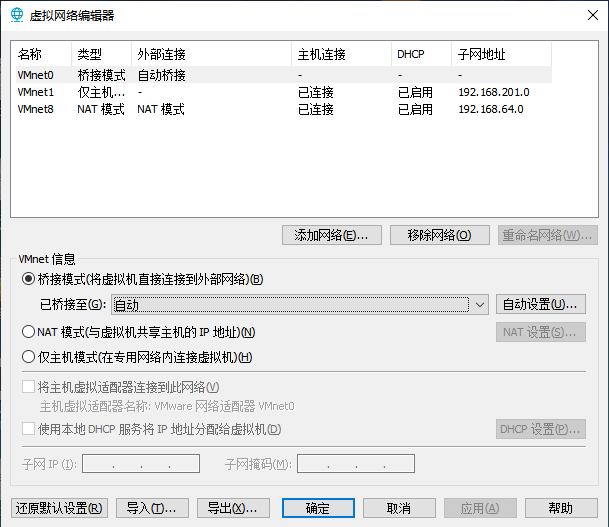Click the globe icon in title bar
Screen dimensions: 609x527
(17, 15)
